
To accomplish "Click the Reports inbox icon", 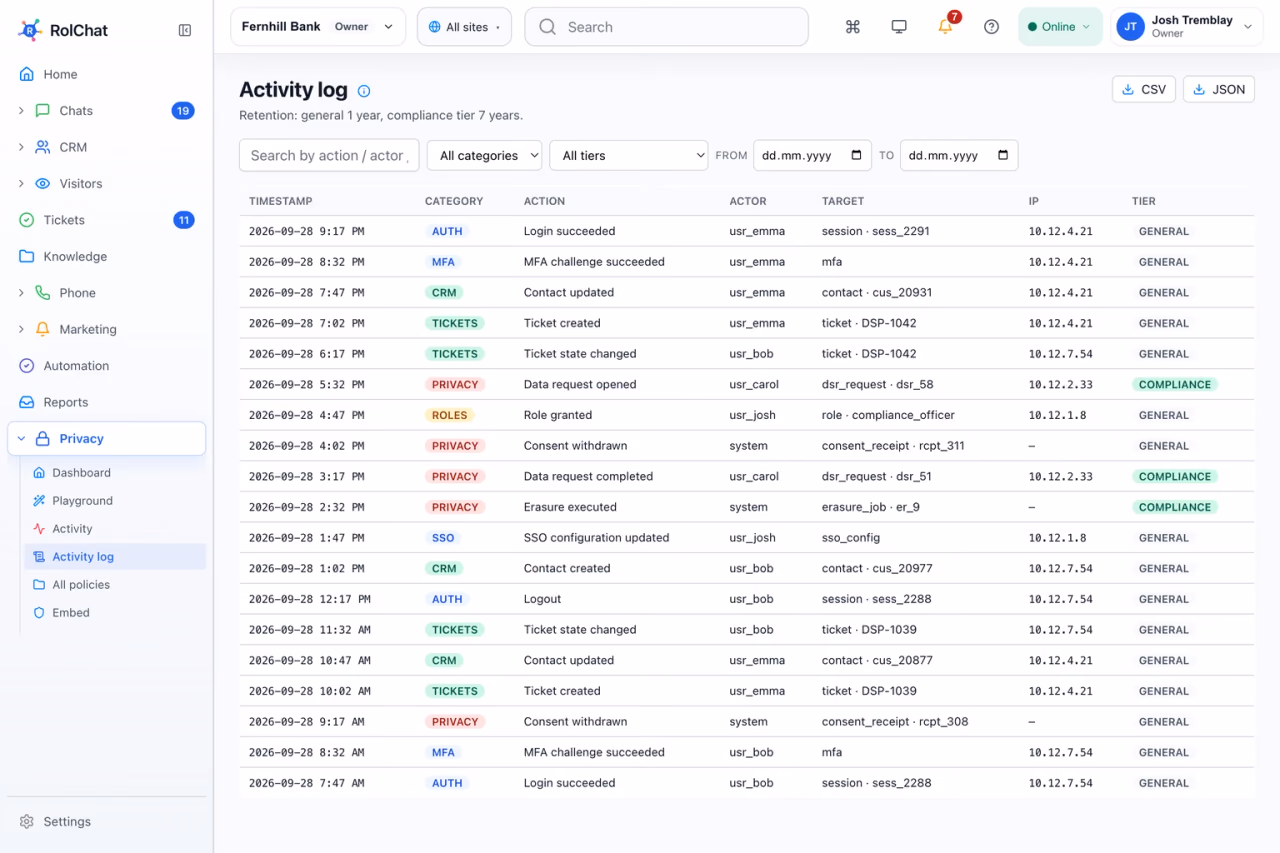I will [27, 402].
